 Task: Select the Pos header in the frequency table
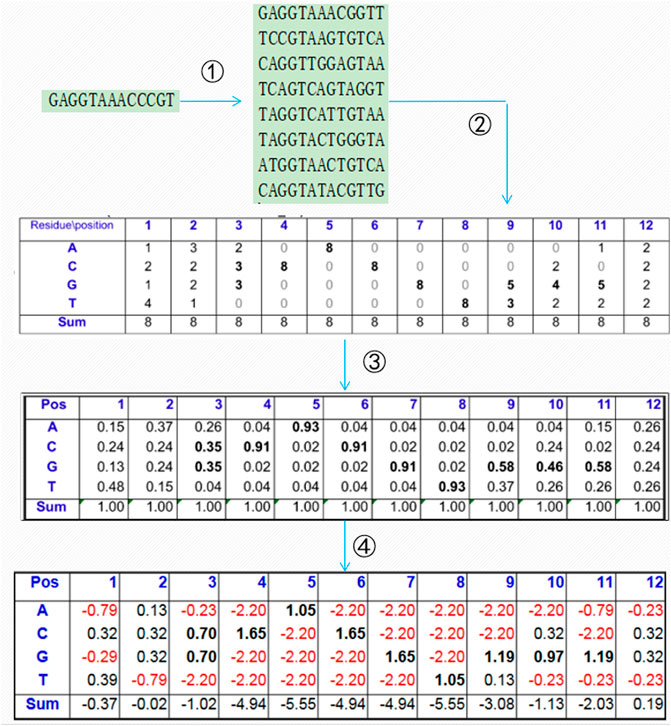[53, 404]
